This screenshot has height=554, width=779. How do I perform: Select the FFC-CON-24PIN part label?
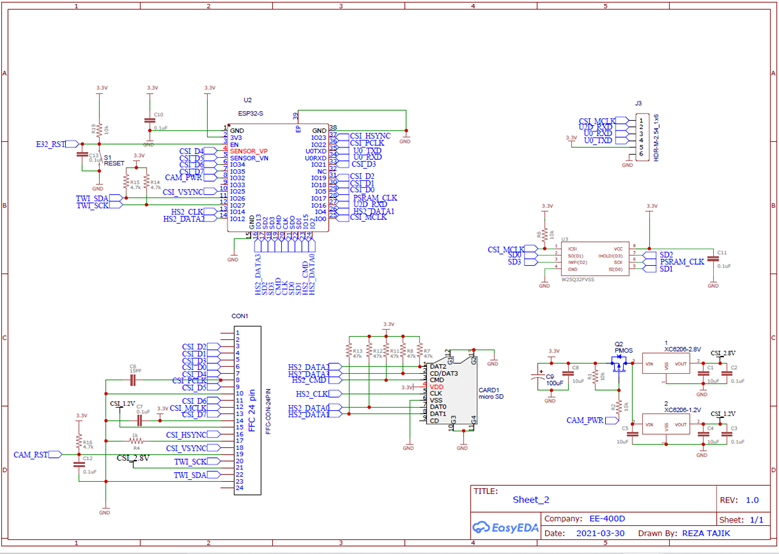(x=268, y=411)
